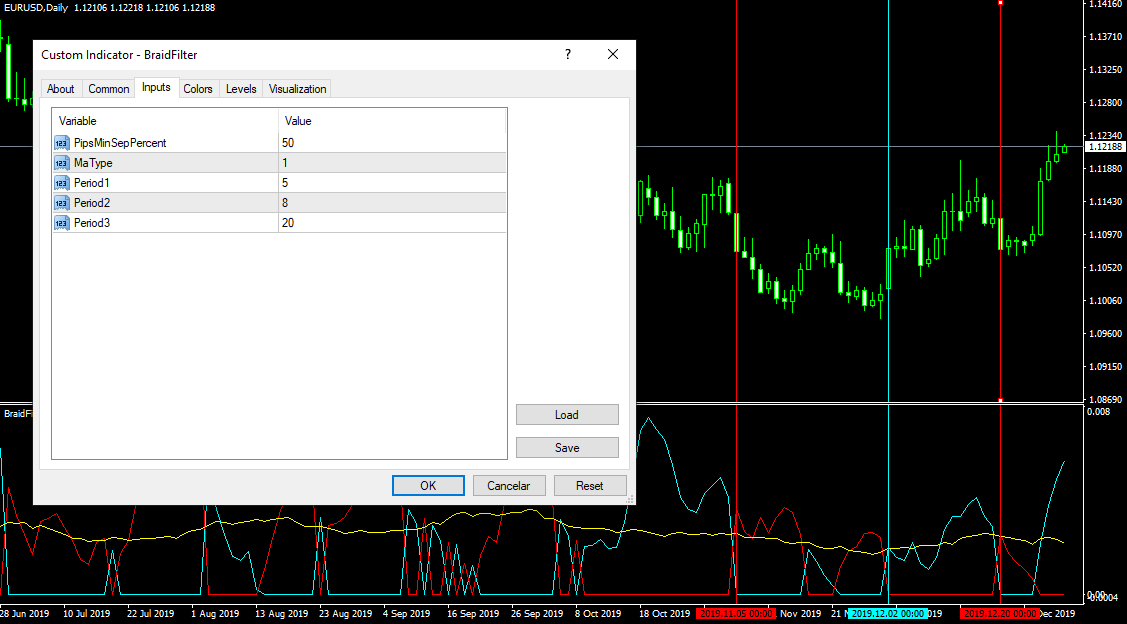Edit PipsMinSepPercent value 50
1127x624 pixels.
(x=392, y=143)
